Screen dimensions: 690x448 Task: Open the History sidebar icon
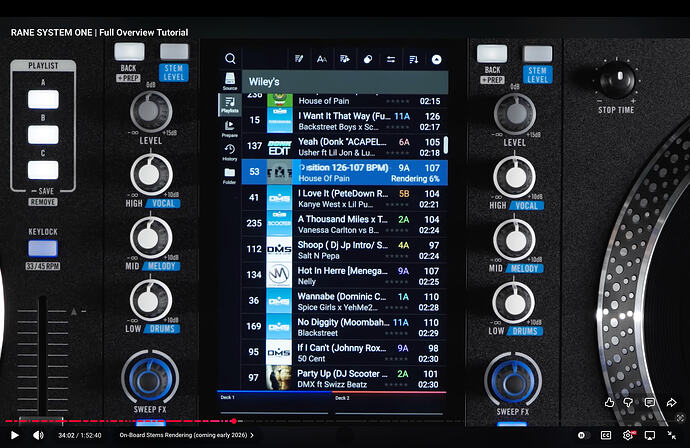[230, 152]
